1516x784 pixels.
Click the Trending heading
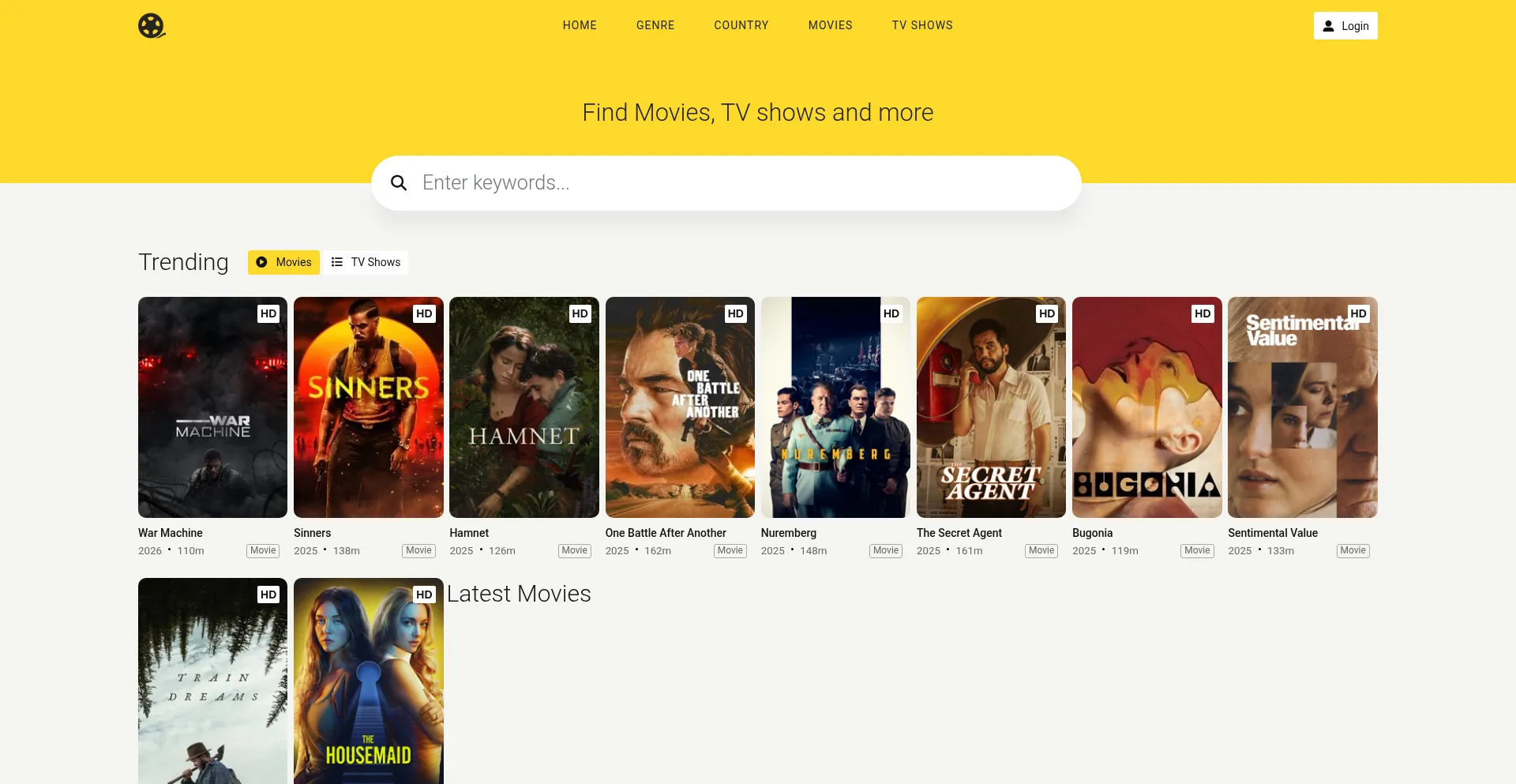click(x=183, y=262)
